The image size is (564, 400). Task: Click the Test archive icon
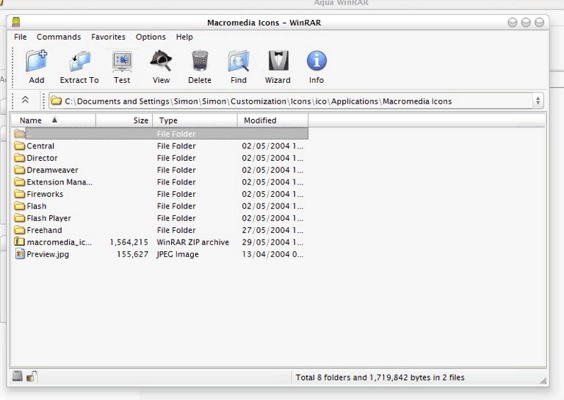[122, 62]
